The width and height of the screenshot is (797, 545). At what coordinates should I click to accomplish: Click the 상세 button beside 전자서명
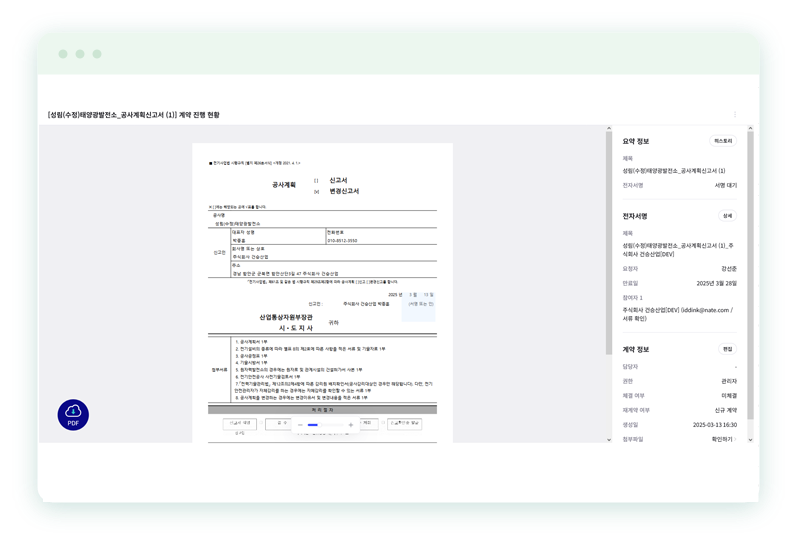tap(727, 215)
